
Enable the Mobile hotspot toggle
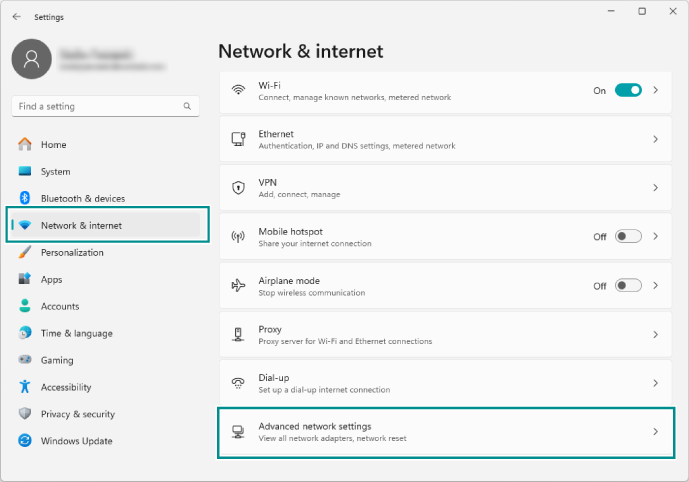coord(628,237)
